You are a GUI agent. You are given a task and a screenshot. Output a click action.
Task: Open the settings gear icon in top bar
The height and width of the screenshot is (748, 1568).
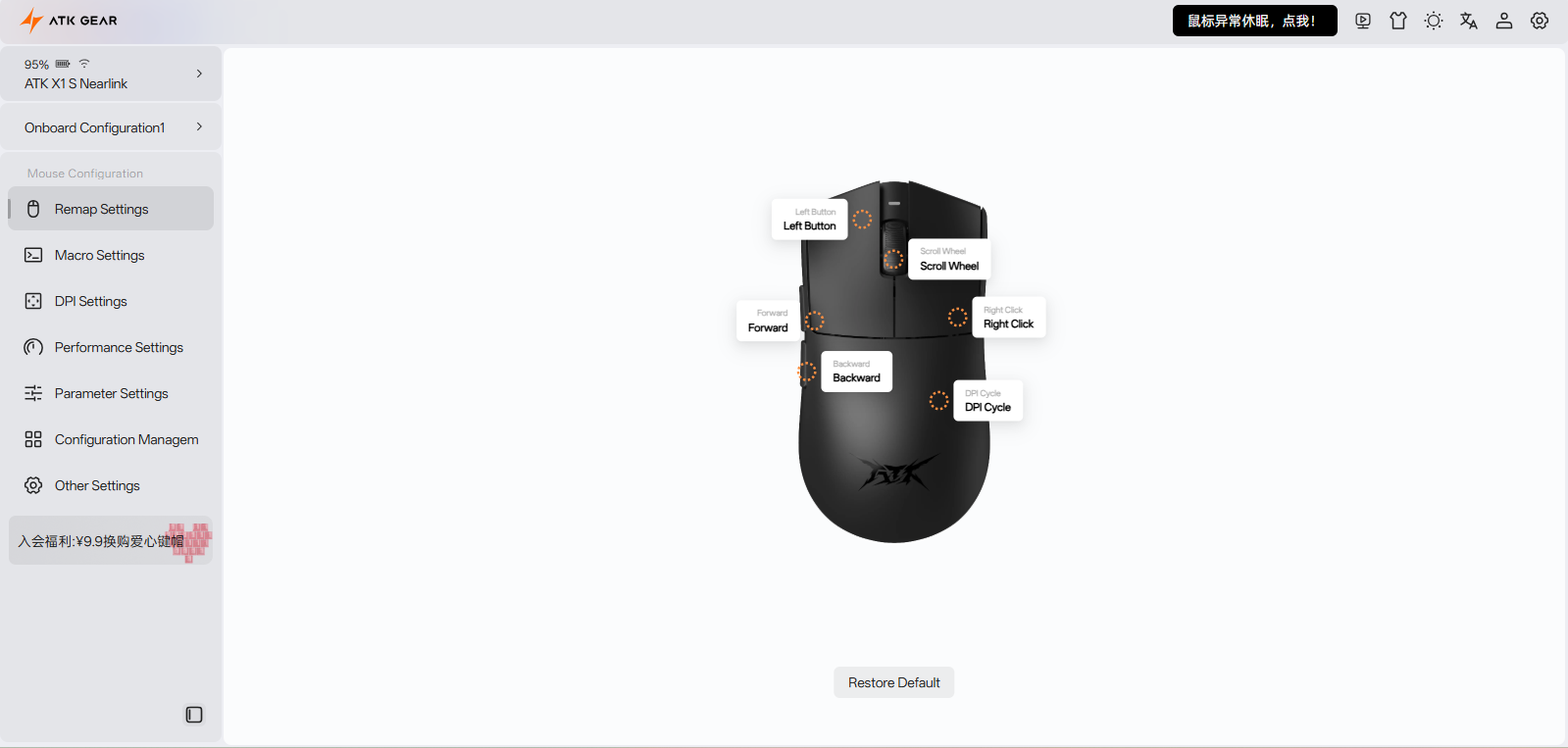[x=1540, y=21]
